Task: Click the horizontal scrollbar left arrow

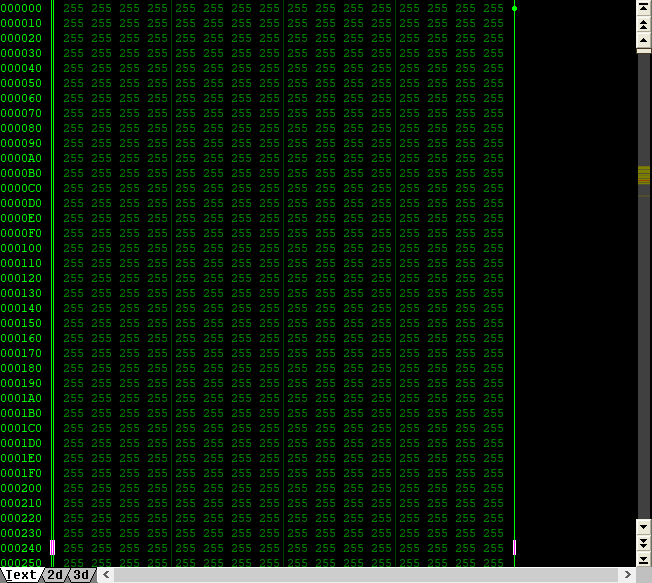Action: pos(106,575)
